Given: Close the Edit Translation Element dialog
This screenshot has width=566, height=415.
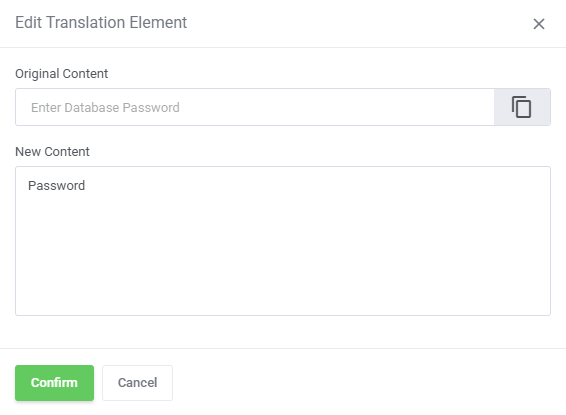Looking at the screenshot, I should [x=539, y=24].
